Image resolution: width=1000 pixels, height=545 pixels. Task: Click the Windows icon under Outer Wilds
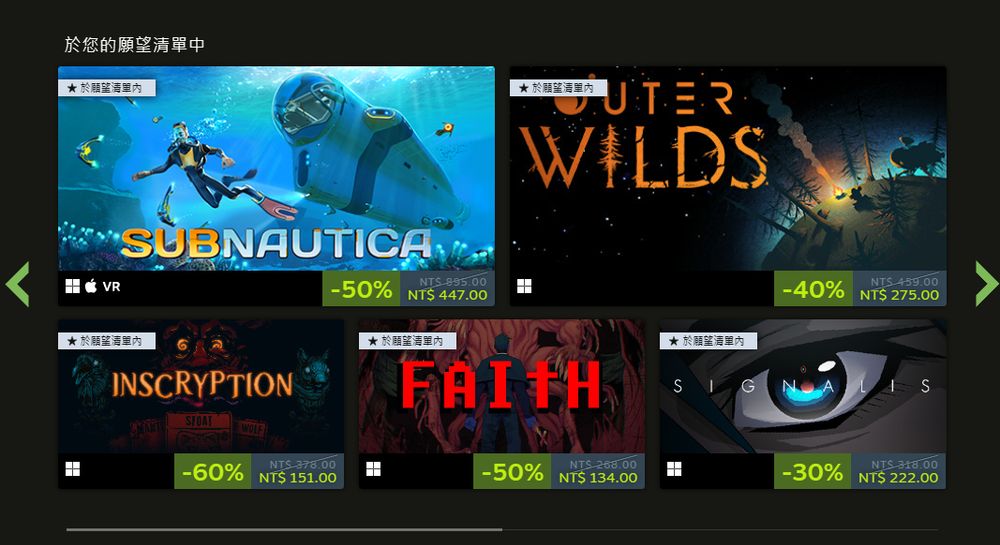[x=524, y=286]
